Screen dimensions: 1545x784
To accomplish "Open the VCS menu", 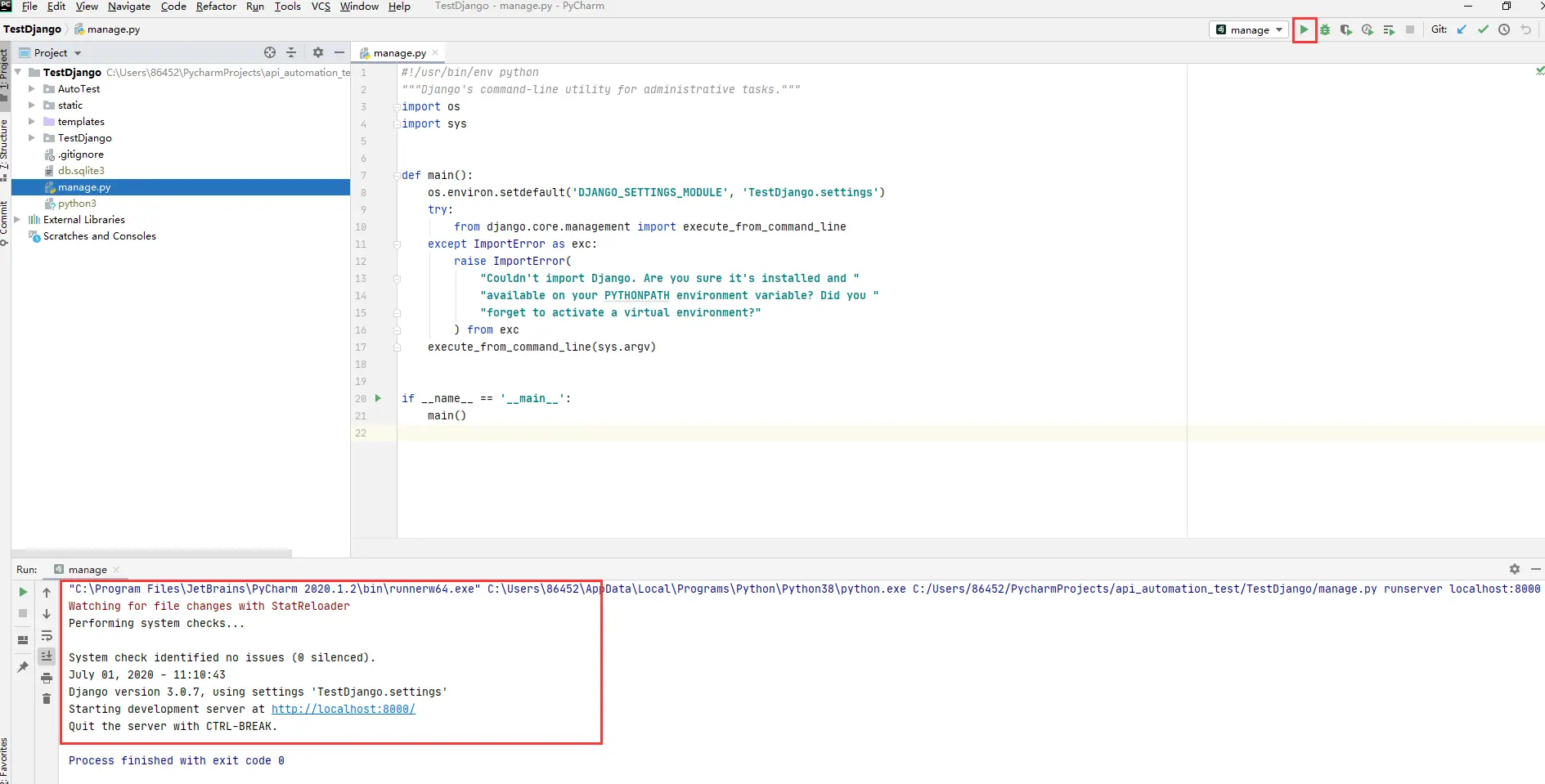I will pyautogui.click(x=321, y=7).
